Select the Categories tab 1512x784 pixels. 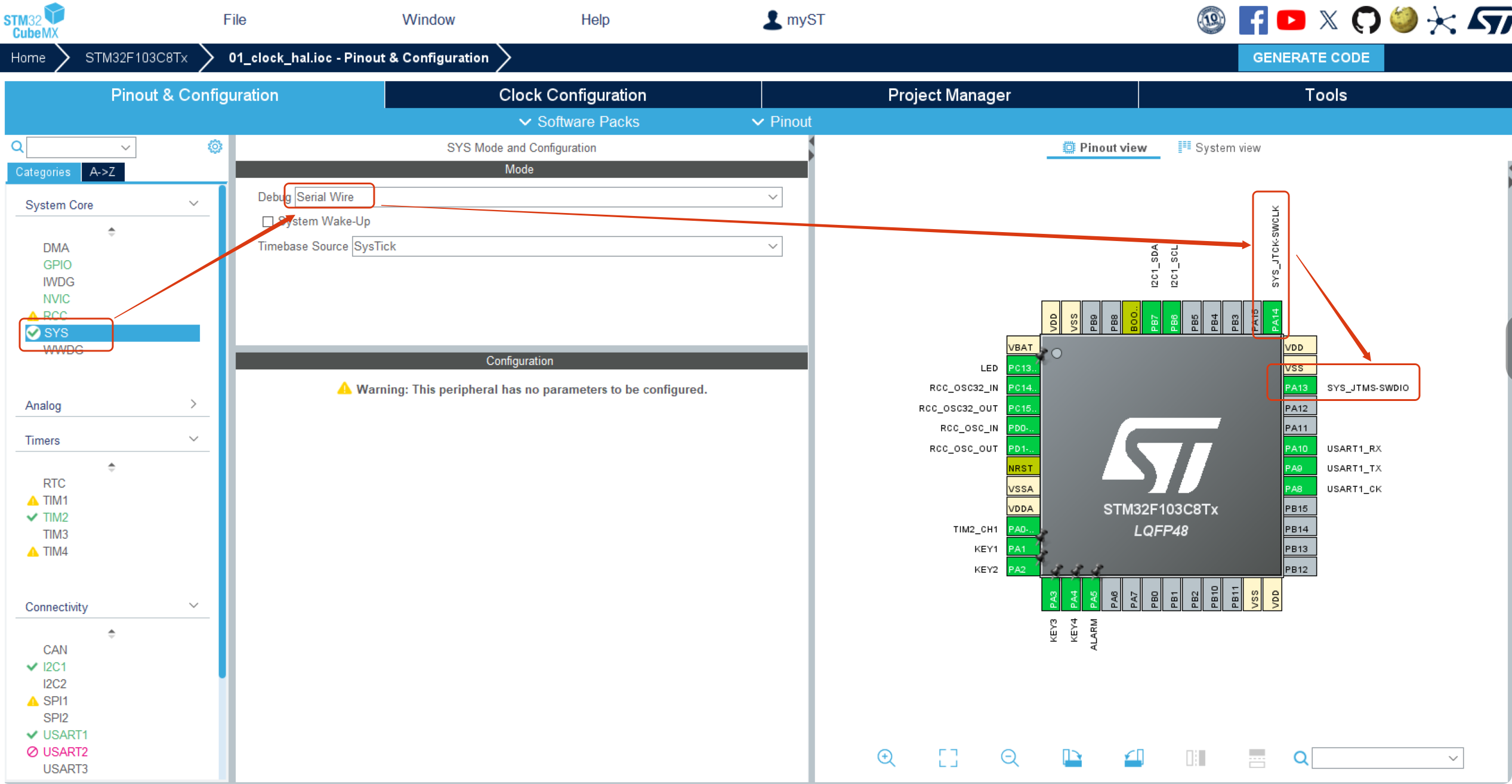43,172
